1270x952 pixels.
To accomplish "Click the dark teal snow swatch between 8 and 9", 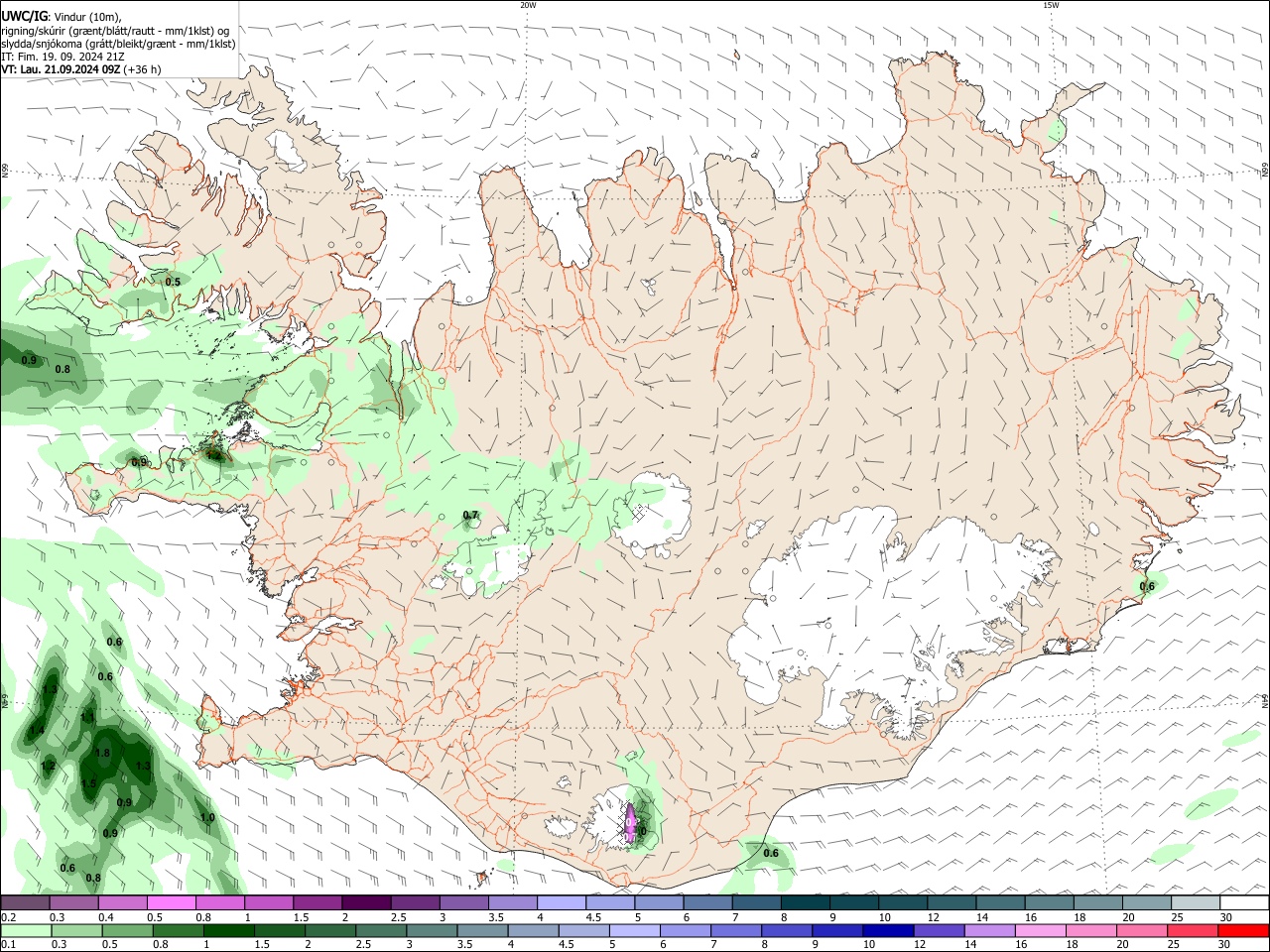I will coord(806,903).
